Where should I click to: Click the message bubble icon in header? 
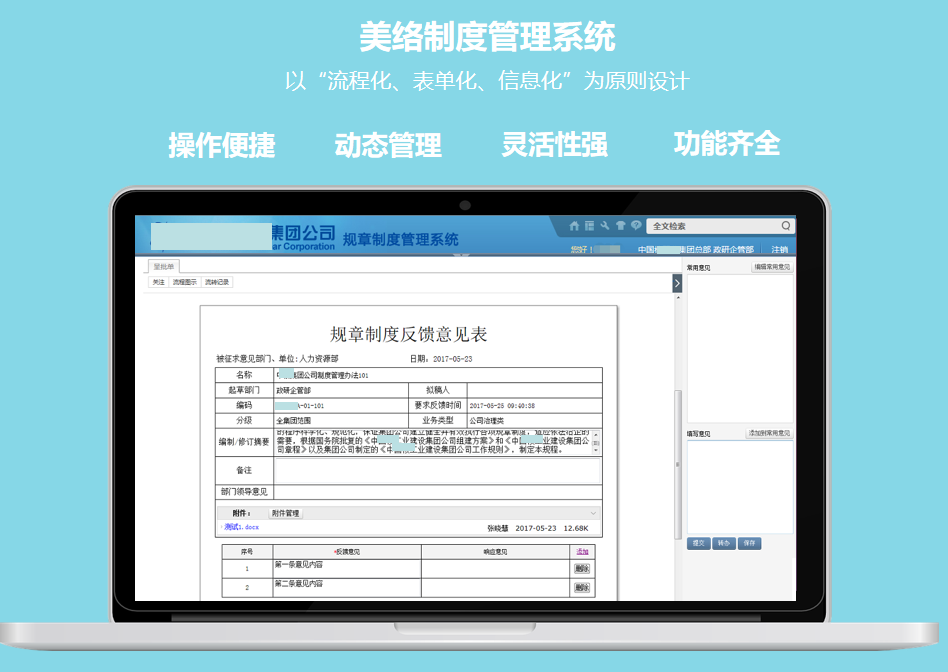(x=634, y=226)
